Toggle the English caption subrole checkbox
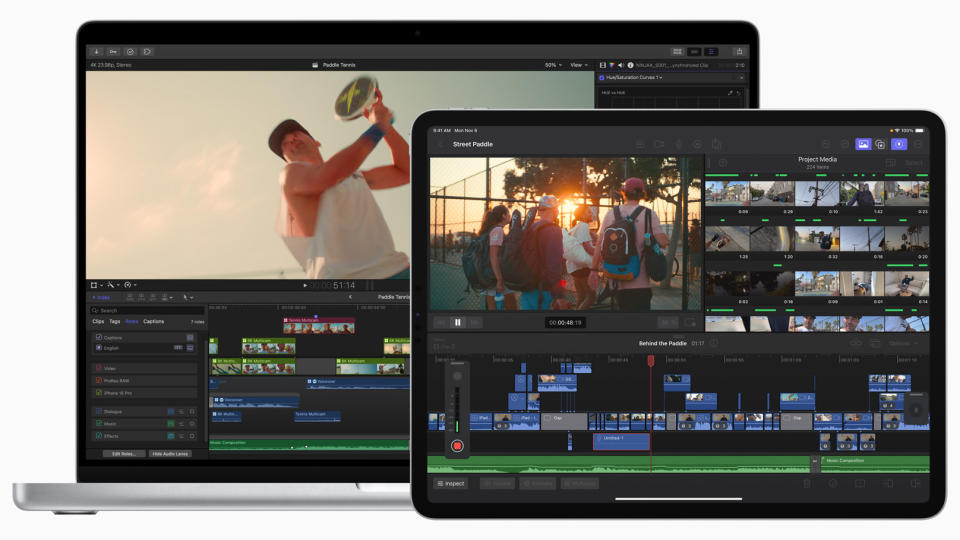 click(x=99, y=348)
